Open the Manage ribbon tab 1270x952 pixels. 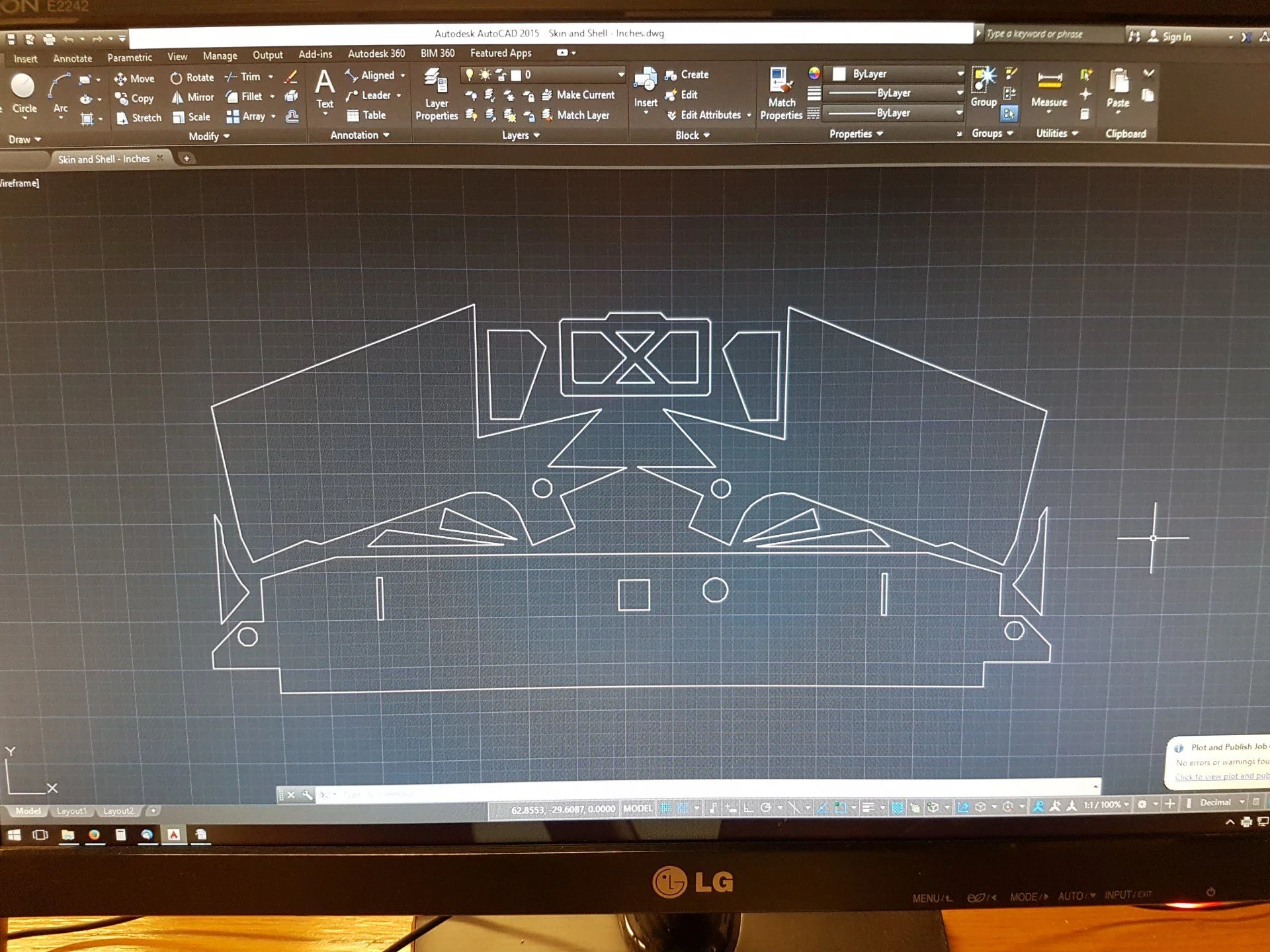(220, 56)
